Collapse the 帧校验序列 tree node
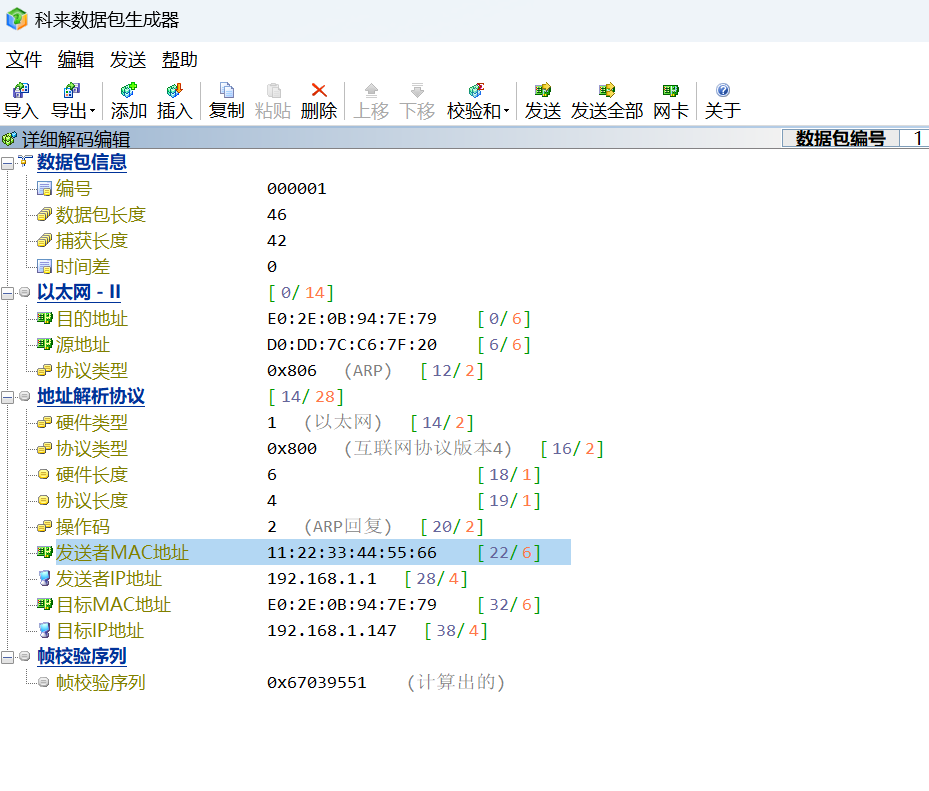This screenshot has height=791, width=929. pyautogui.click(x=8, y=657)
